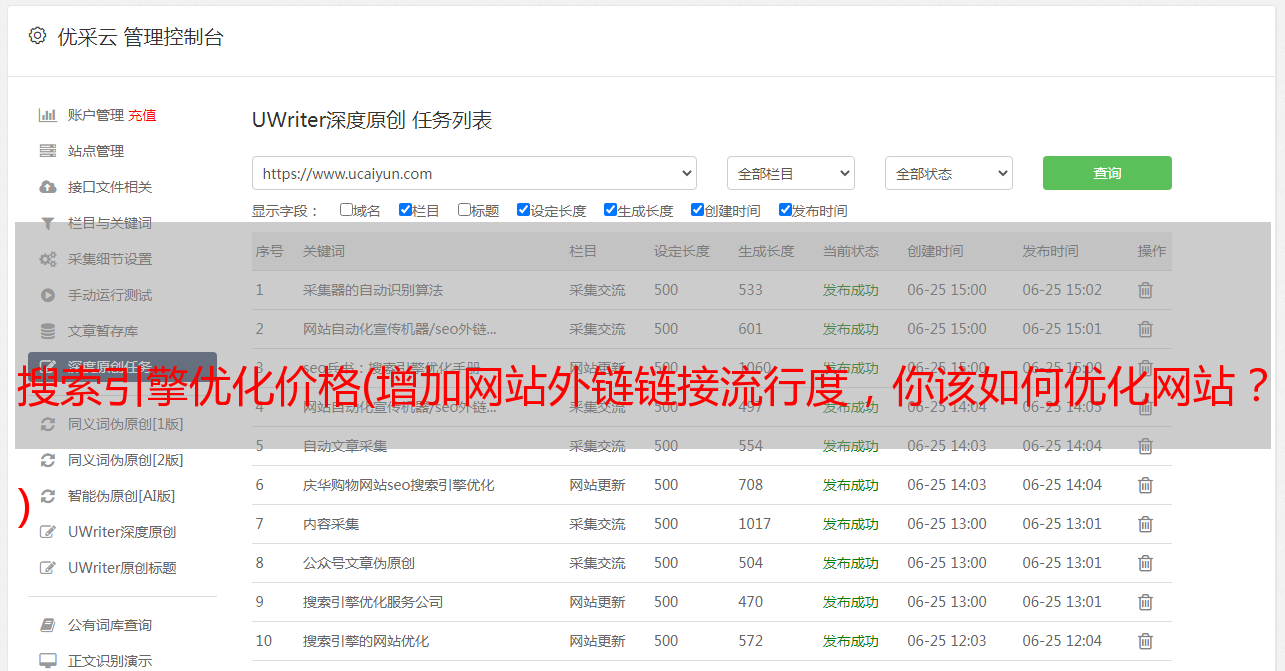Delete the 庆华购物网站seo搜索引擎优化 task with trash icon
Screen dimensions: 1285x671
tap(1145, 485)
